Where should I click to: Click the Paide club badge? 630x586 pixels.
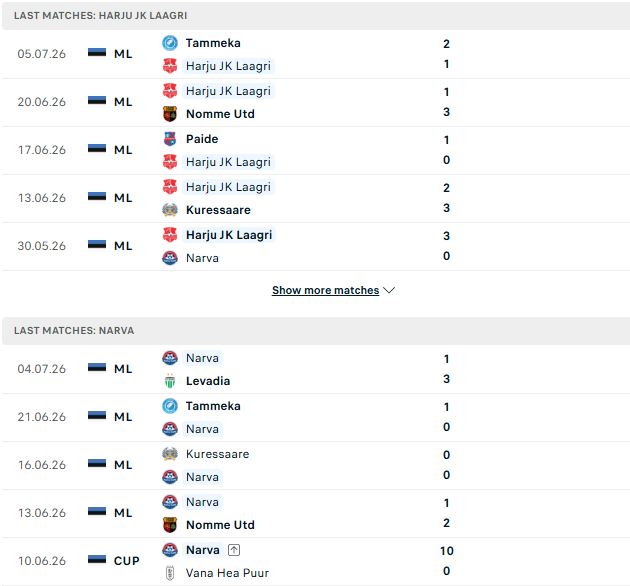[170, 139]
